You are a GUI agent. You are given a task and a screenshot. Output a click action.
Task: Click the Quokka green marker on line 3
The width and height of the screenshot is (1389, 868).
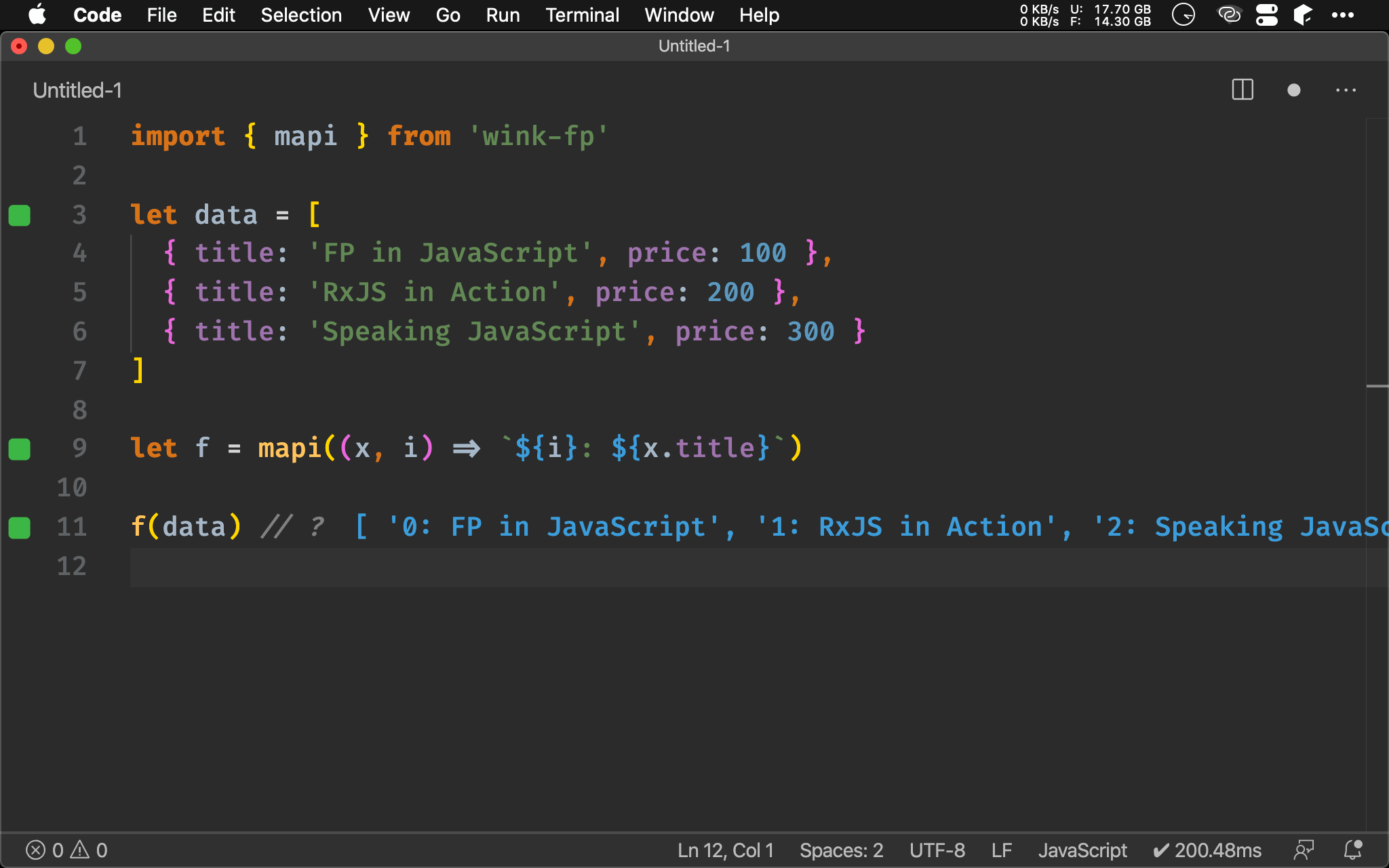20,215
